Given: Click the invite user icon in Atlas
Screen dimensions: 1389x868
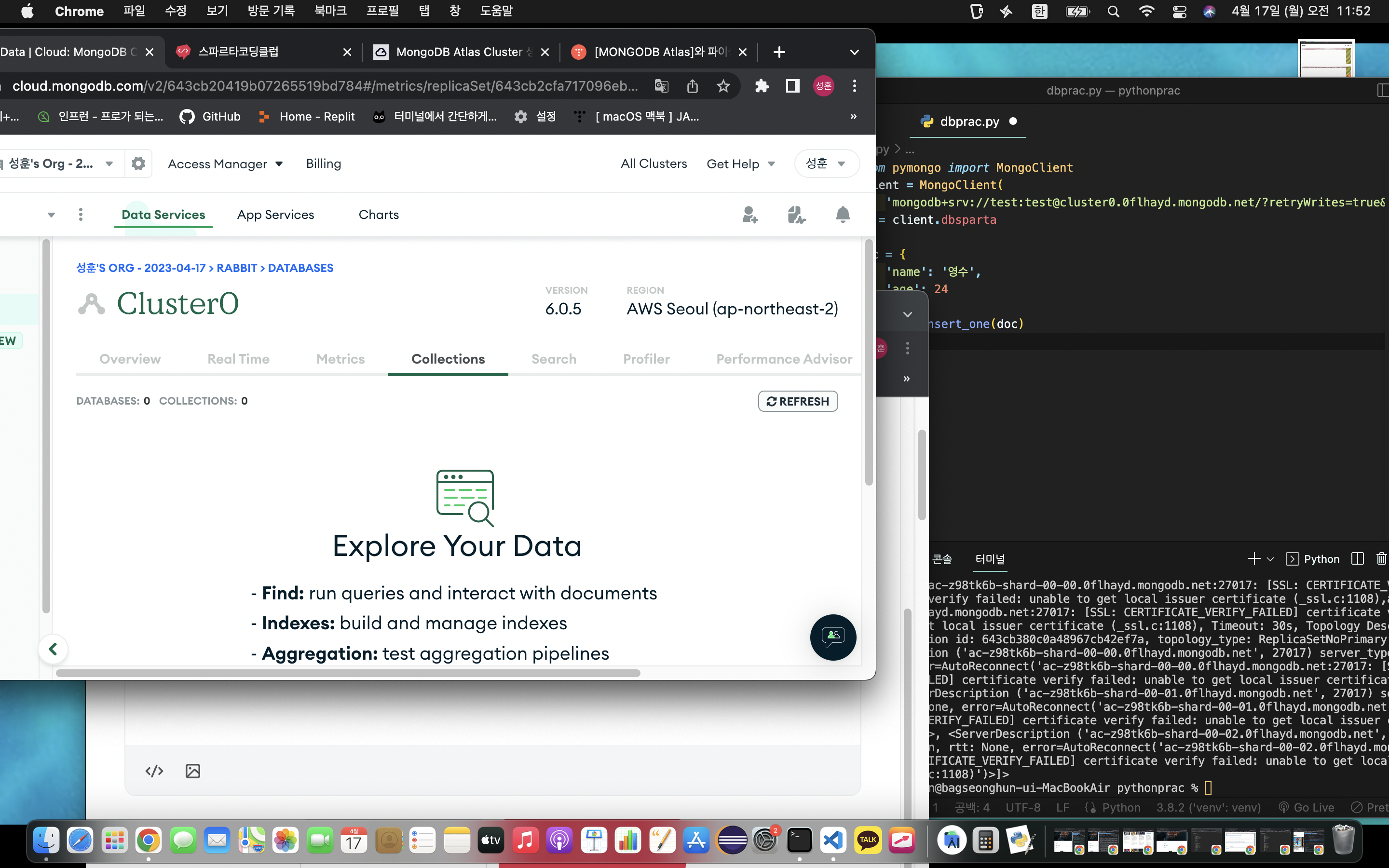Looking at the screenshot, I should [x=749, y=215].
